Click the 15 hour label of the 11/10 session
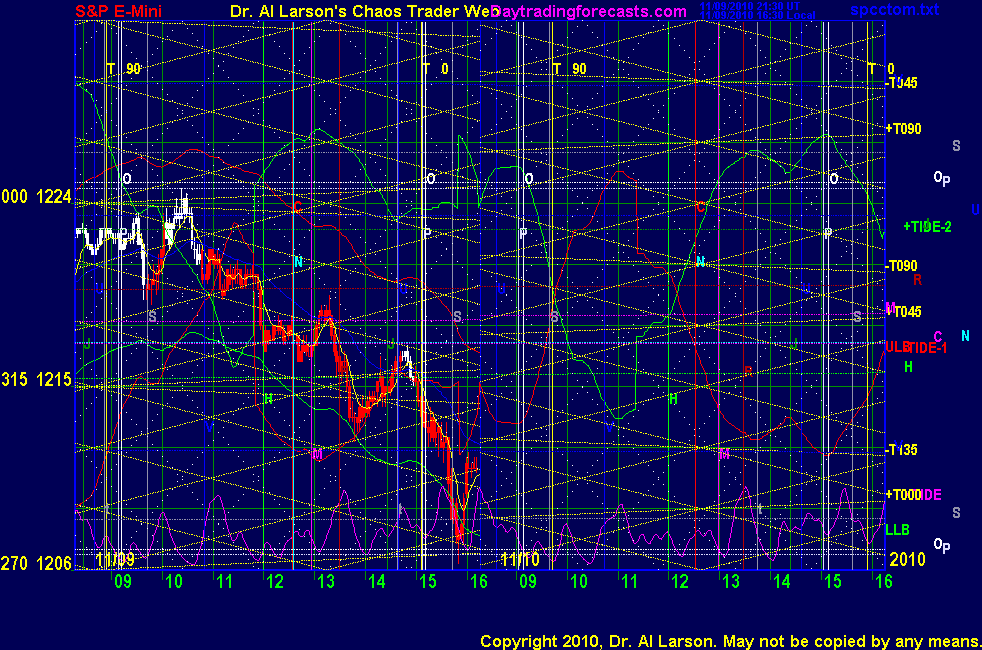 [832, 582]
